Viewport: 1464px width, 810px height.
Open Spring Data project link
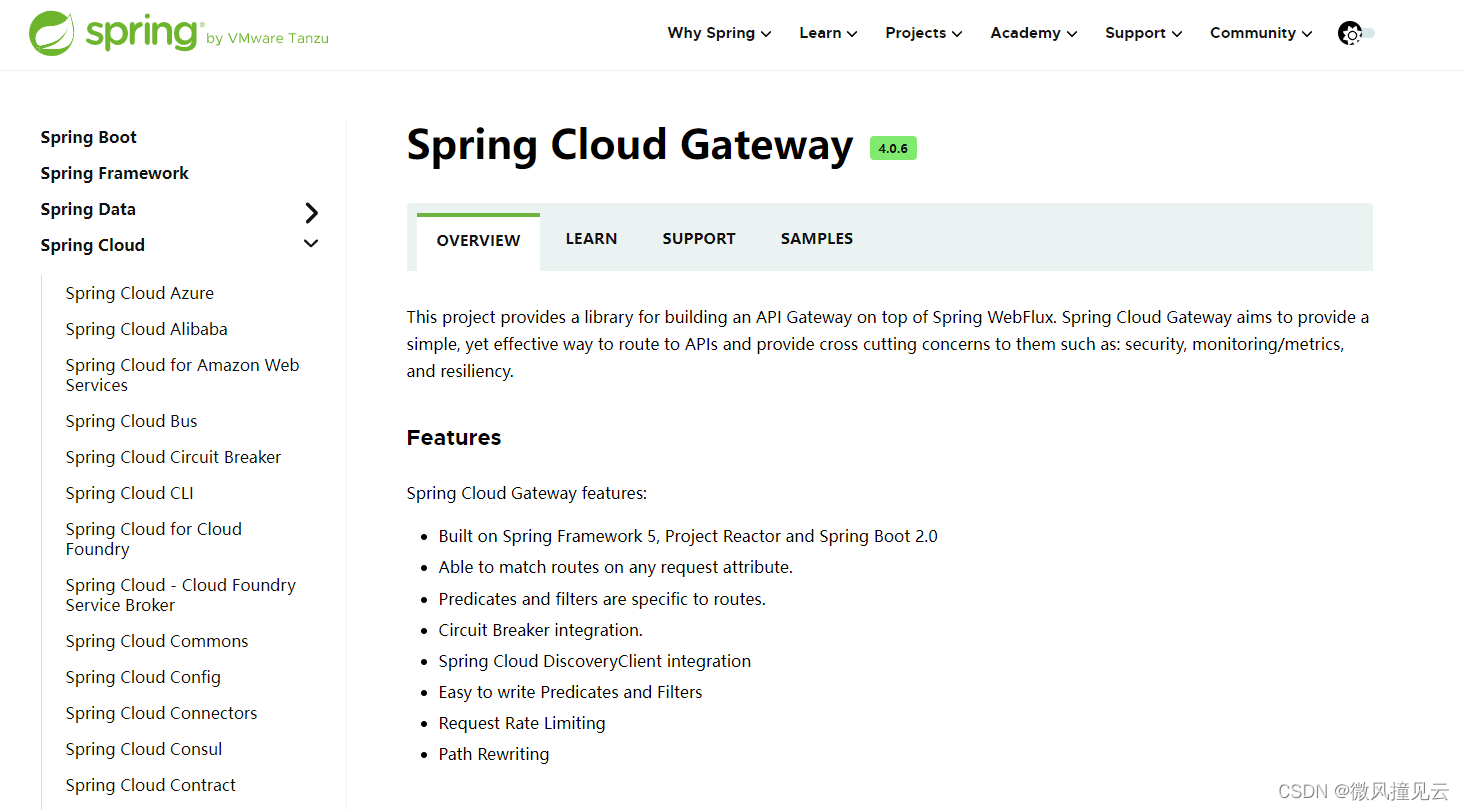pos(88,210)
